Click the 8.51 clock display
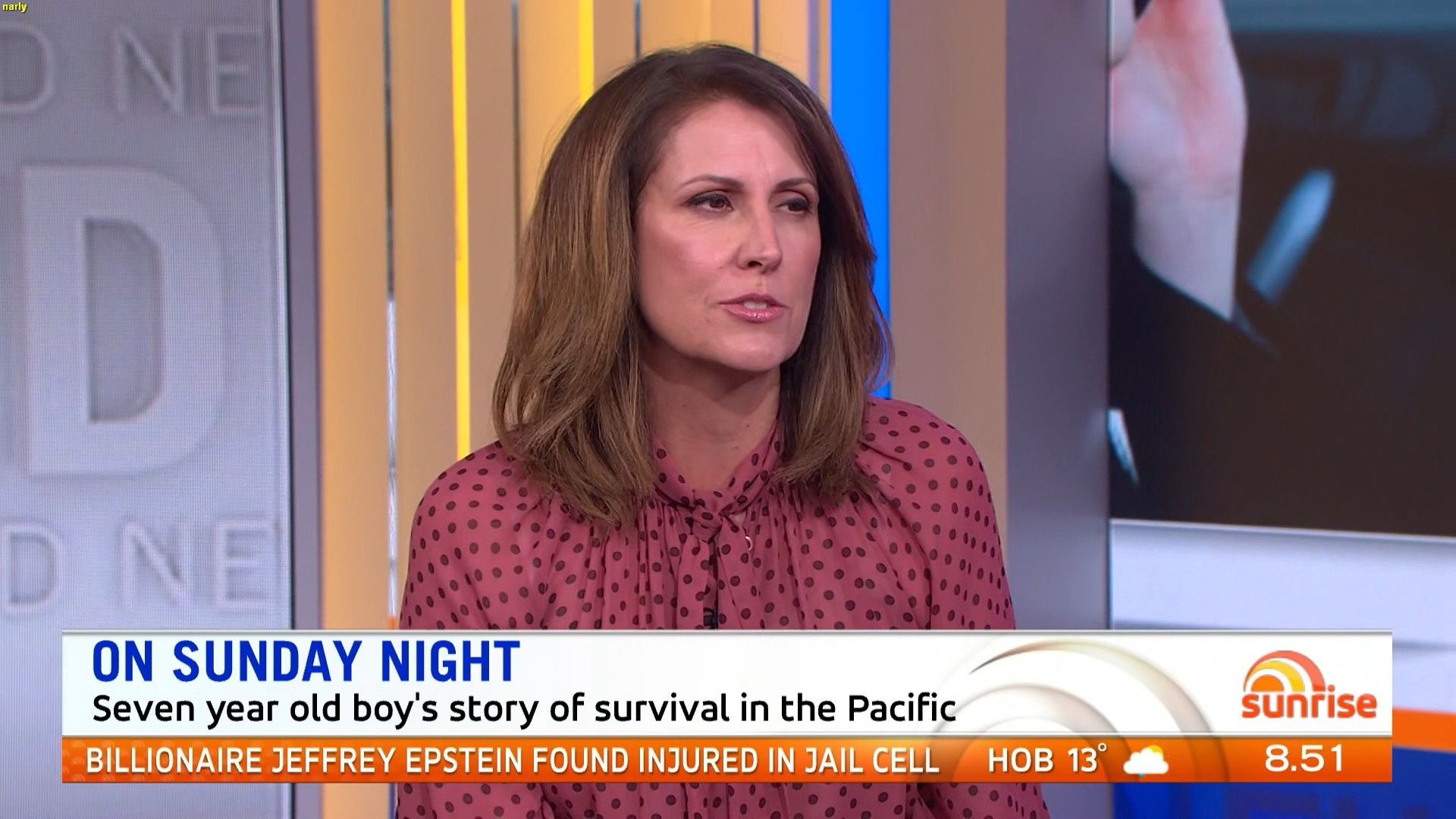This screenshot has height=819, width=1456. coord(1304,759)
